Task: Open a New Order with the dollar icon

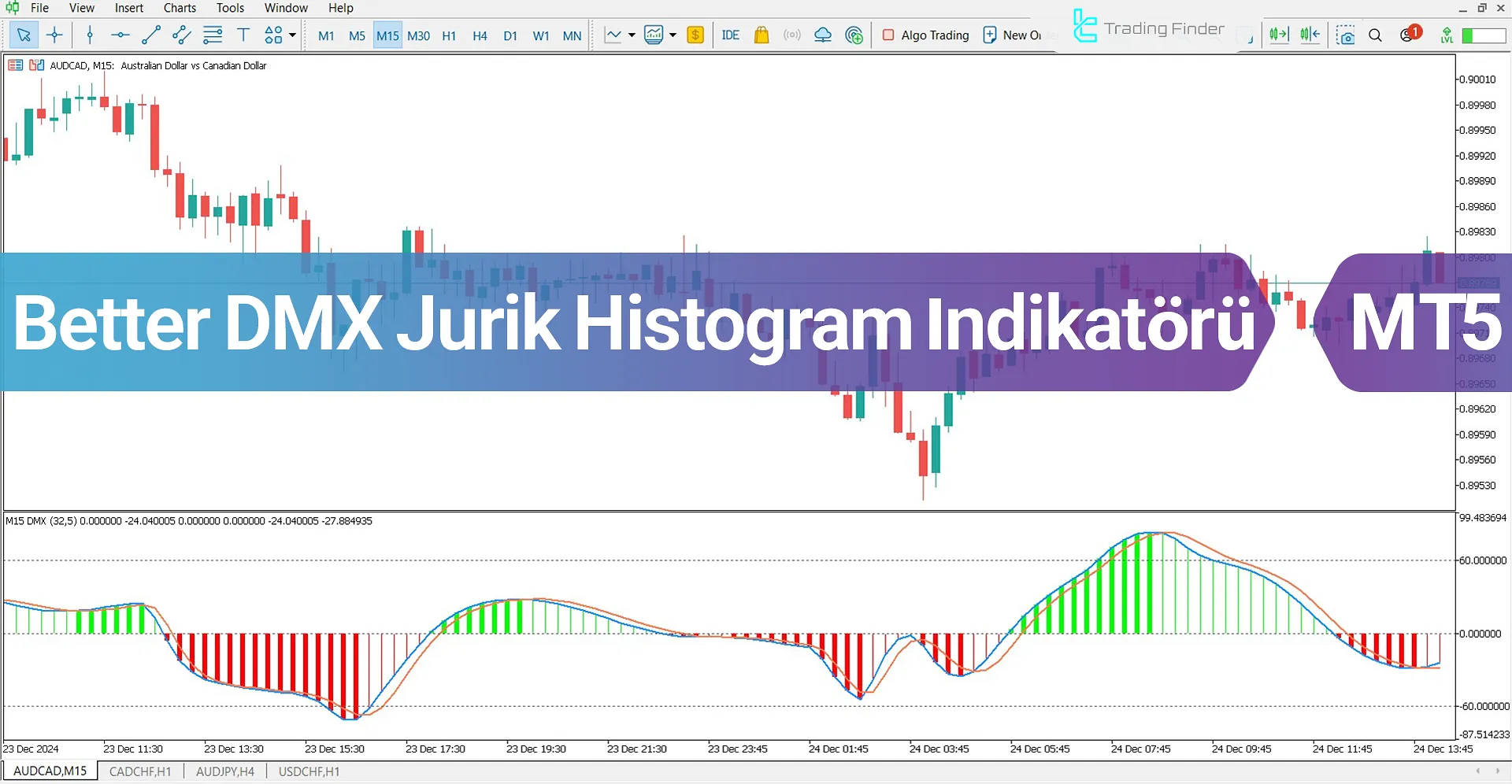Action: [x=694, y=35]
